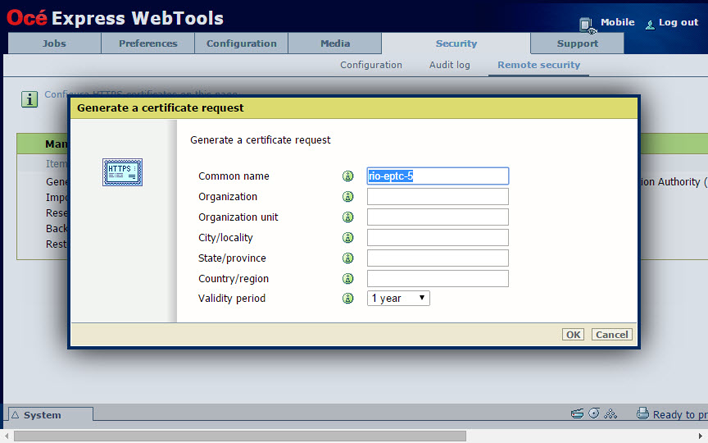708x443 pixels.
Task: Click the Mobile device icon in header
Action: [x=587, y=25]
